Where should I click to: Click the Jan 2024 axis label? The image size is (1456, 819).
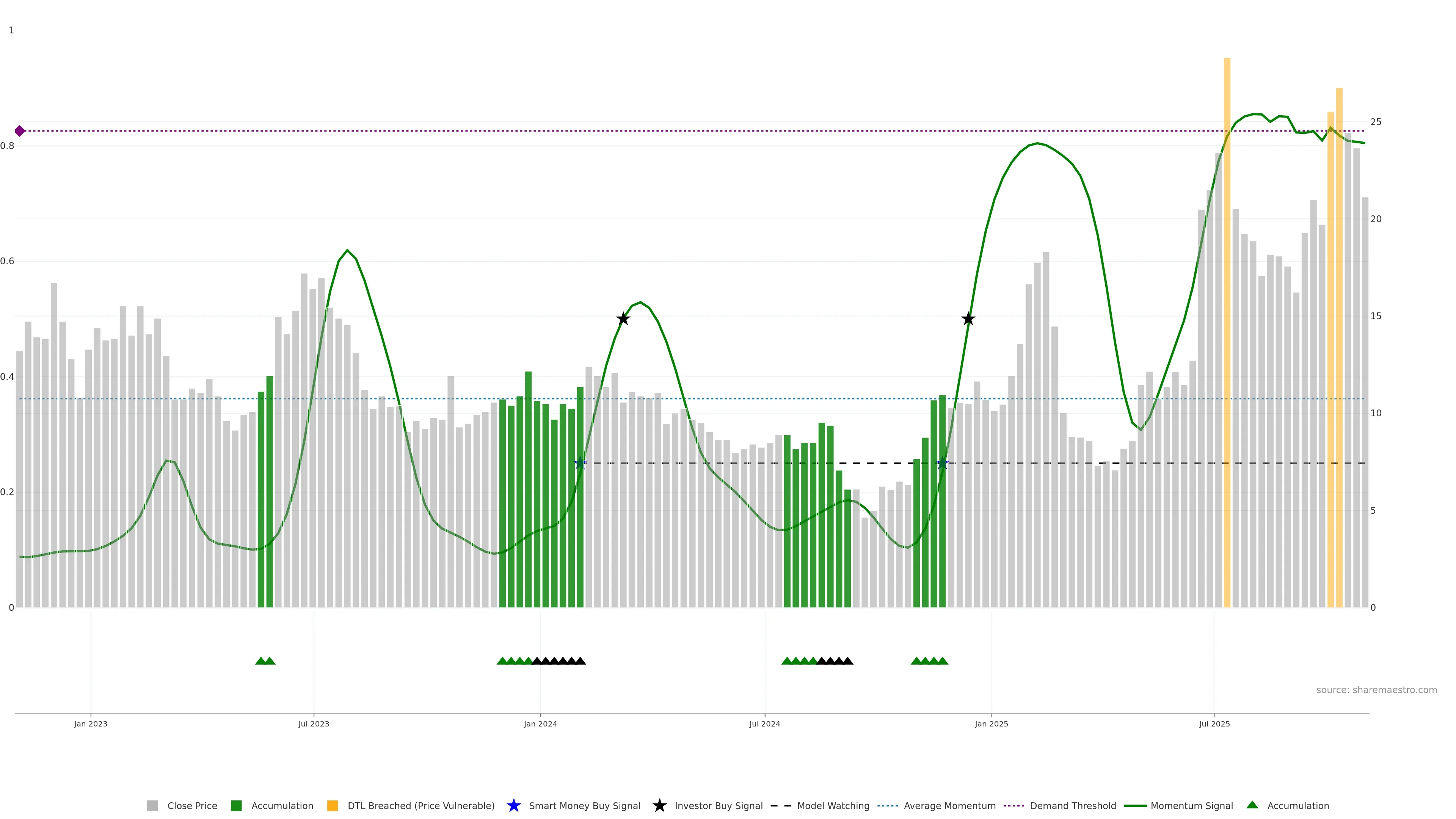pyautogui.click(x=540, y=724)
